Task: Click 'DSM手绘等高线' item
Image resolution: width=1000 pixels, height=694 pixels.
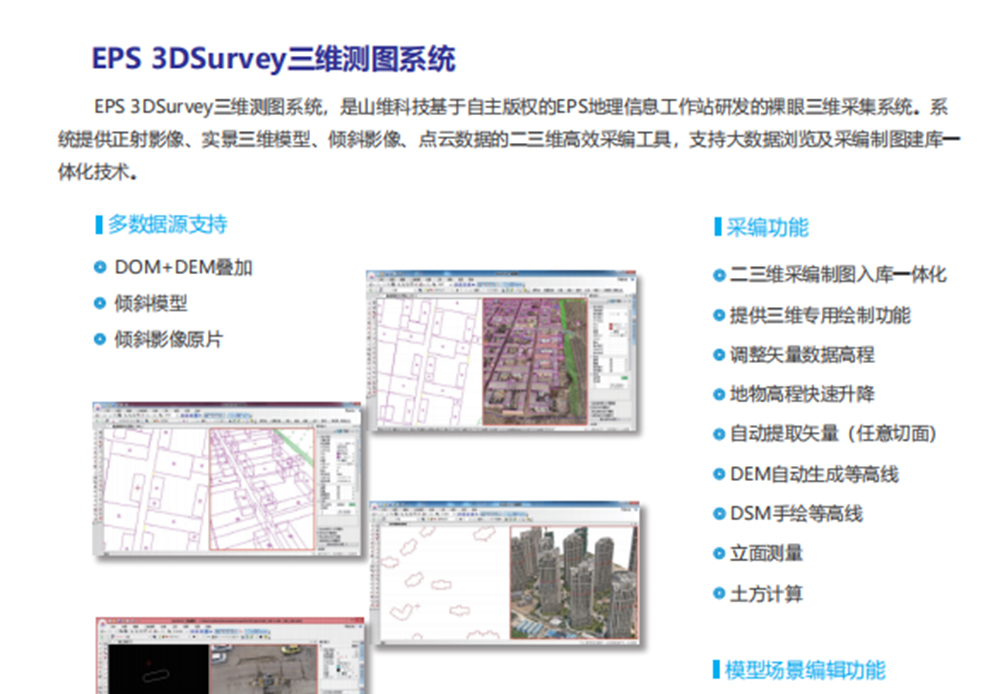Action: [x=797, y=513]
